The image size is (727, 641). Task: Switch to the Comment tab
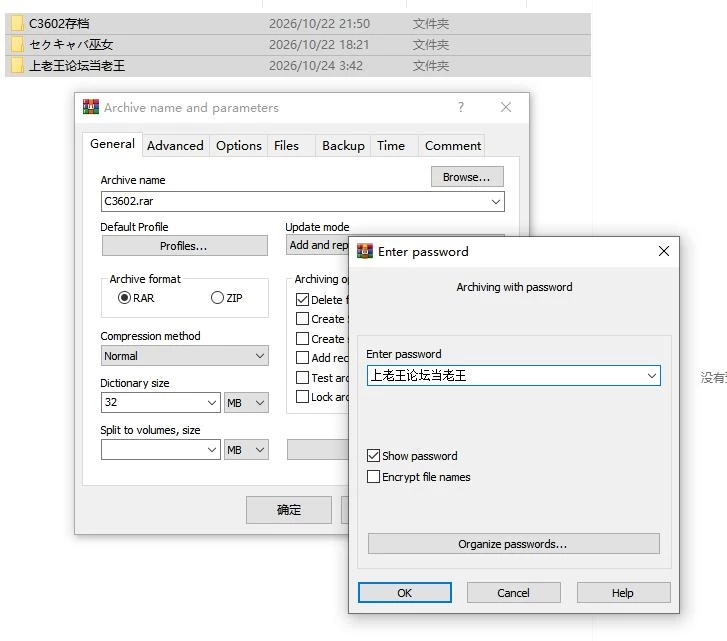point(453,146)
